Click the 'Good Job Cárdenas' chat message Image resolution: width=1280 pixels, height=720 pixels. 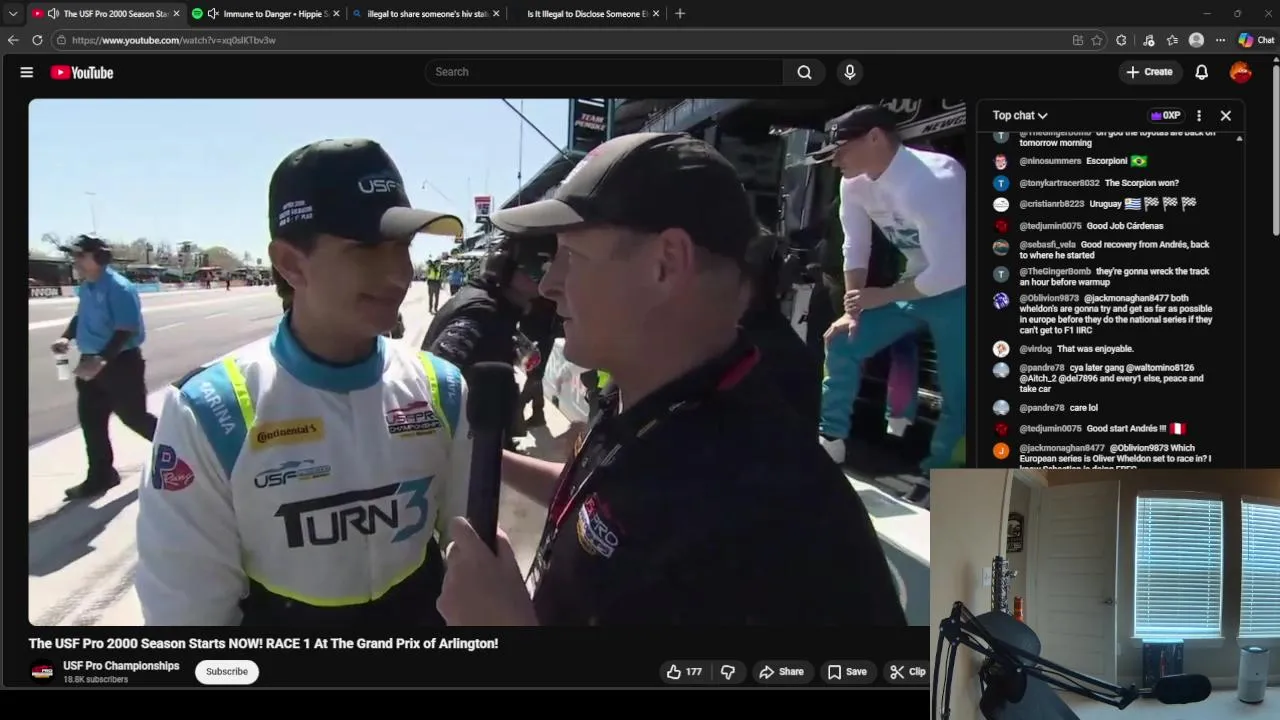coord(1125,226)
